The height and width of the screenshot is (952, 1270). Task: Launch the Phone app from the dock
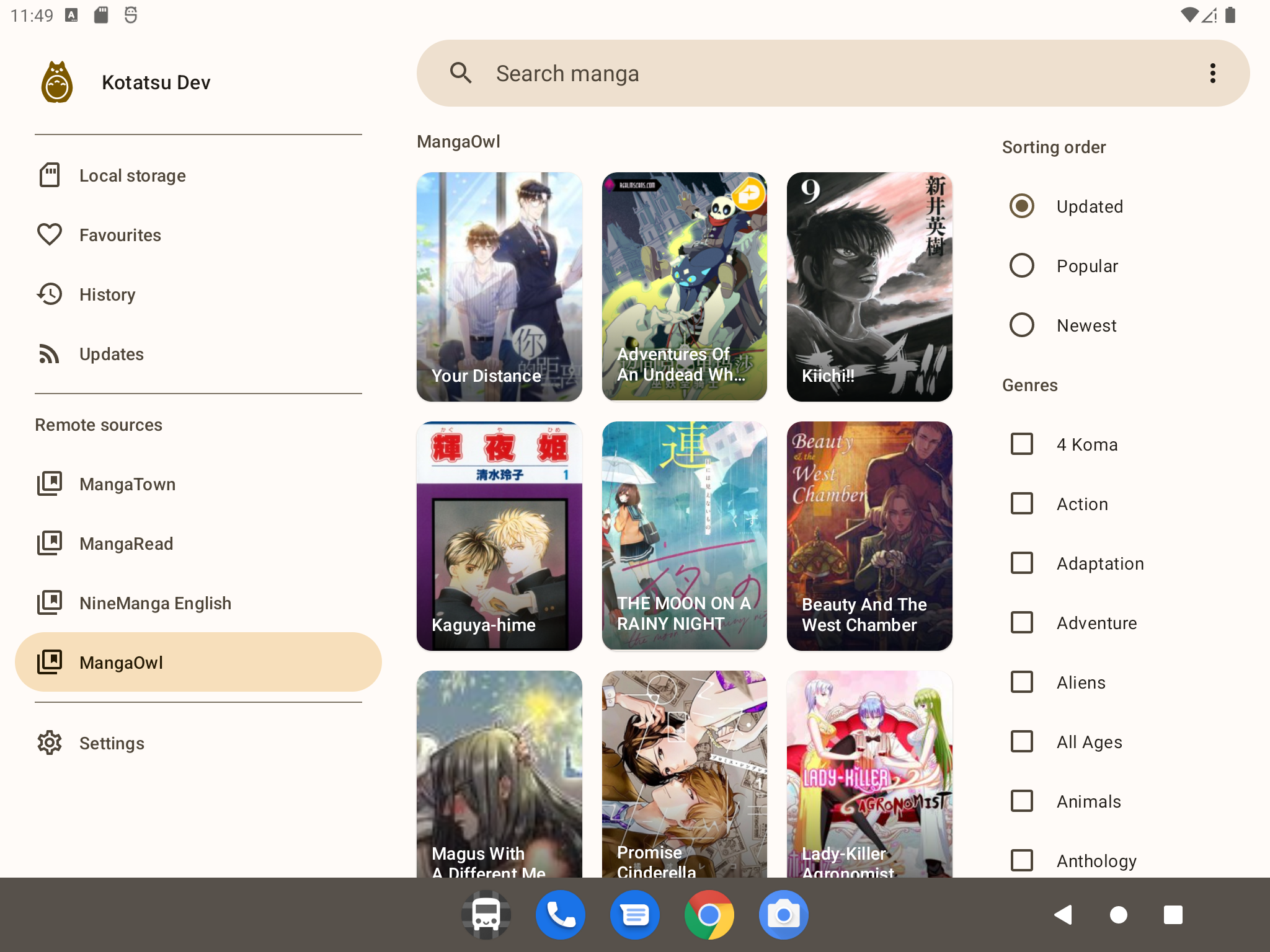[561, 915]
